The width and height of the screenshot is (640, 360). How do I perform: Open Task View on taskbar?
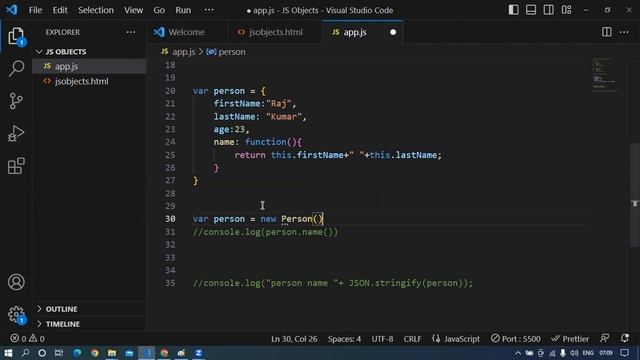[59, 353]
